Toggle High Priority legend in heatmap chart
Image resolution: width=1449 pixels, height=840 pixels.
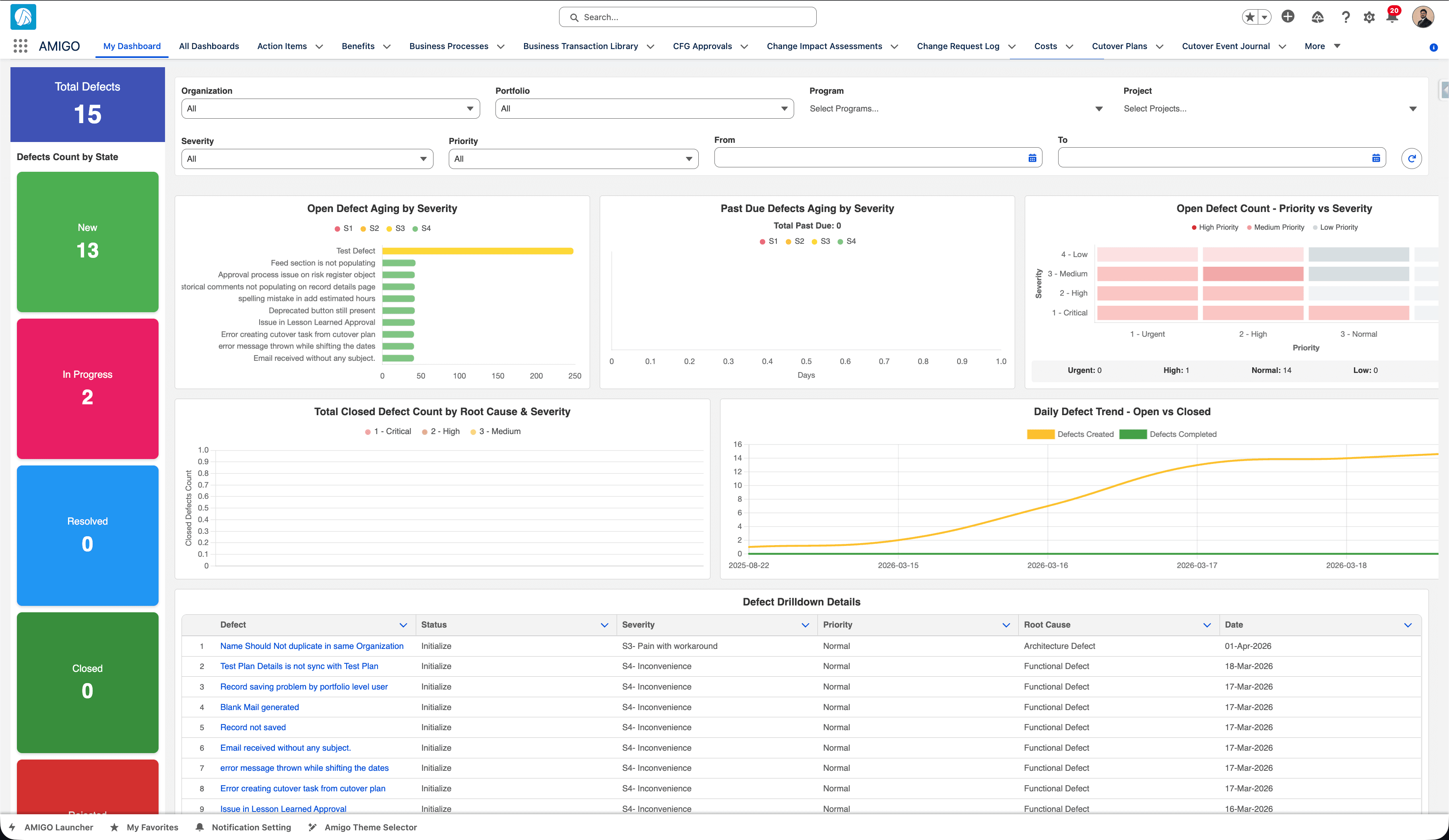1214,228
